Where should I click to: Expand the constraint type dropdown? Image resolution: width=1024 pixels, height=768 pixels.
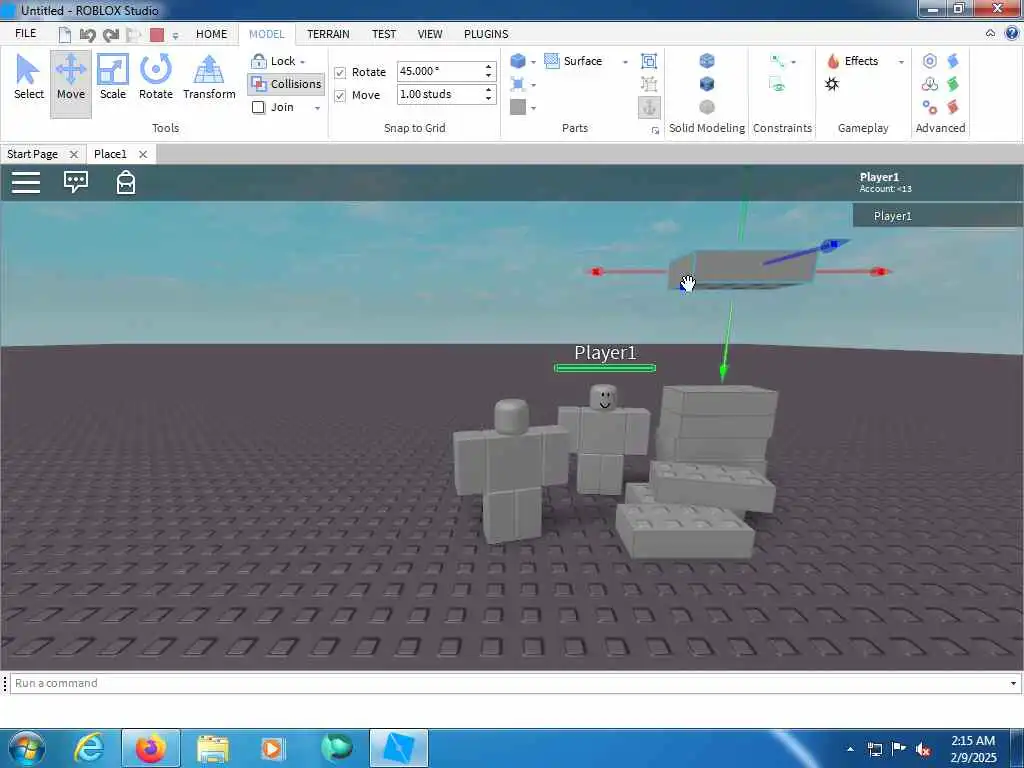point(793,62)
